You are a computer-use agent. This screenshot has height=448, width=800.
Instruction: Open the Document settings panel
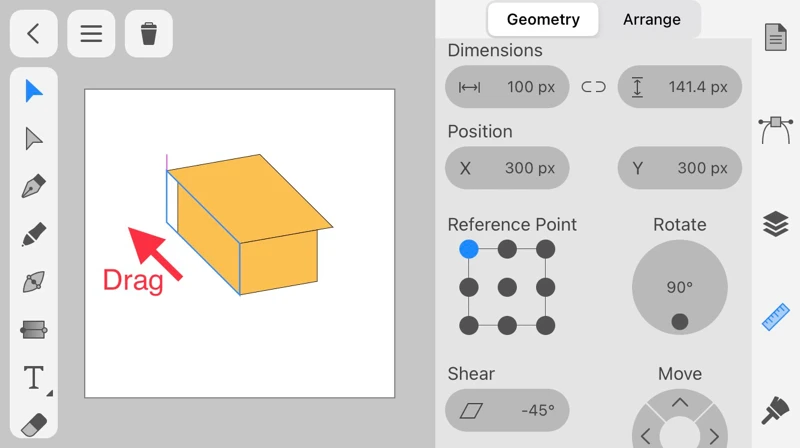[776, 38]
